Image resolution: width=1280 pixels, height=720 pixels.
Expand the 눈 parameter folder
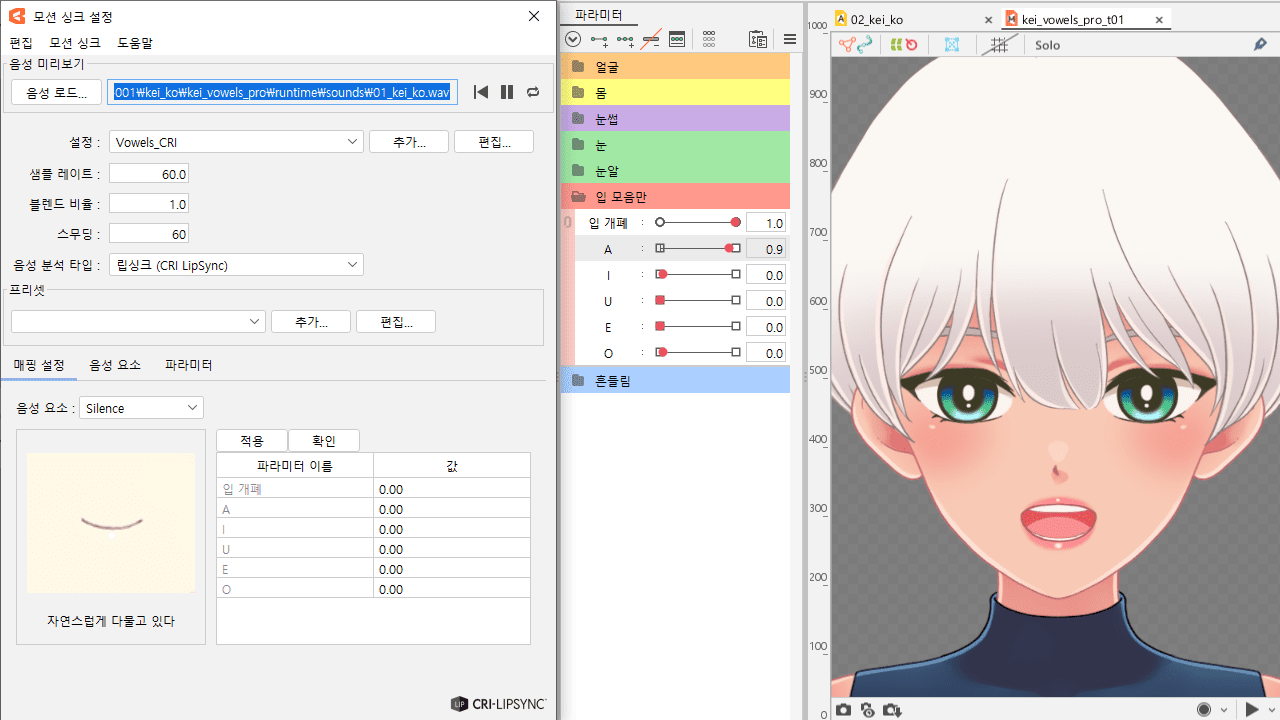pos(577,145)
